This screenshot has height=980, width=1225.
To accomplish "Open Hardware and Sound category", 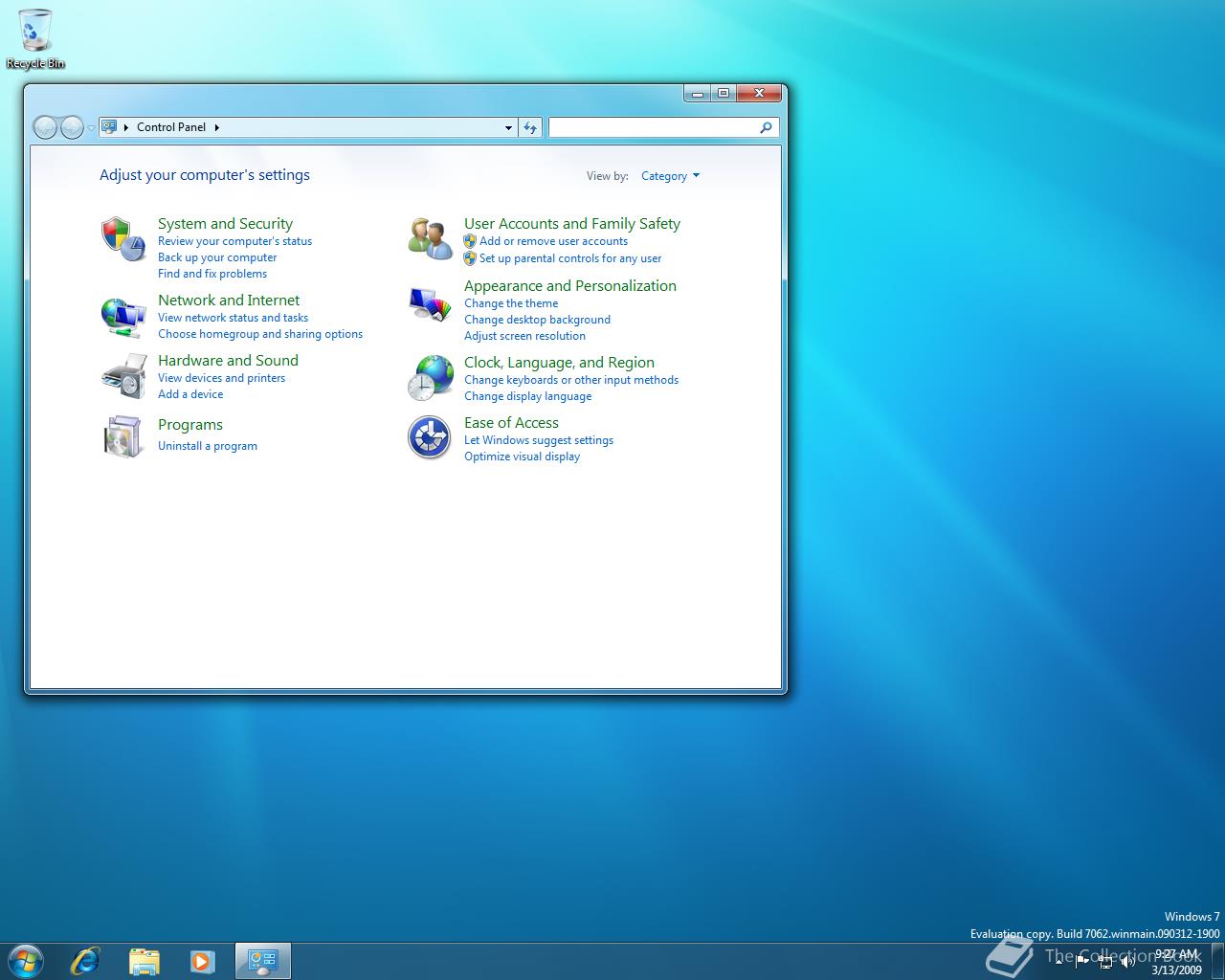I will point(228,360).
